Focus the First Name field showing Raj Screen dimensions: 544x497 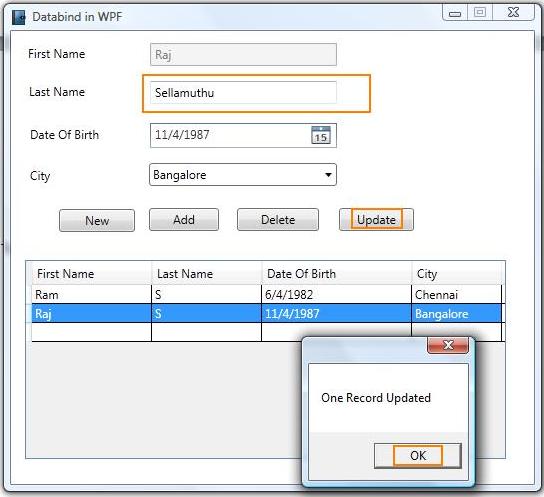coord(243,54)
